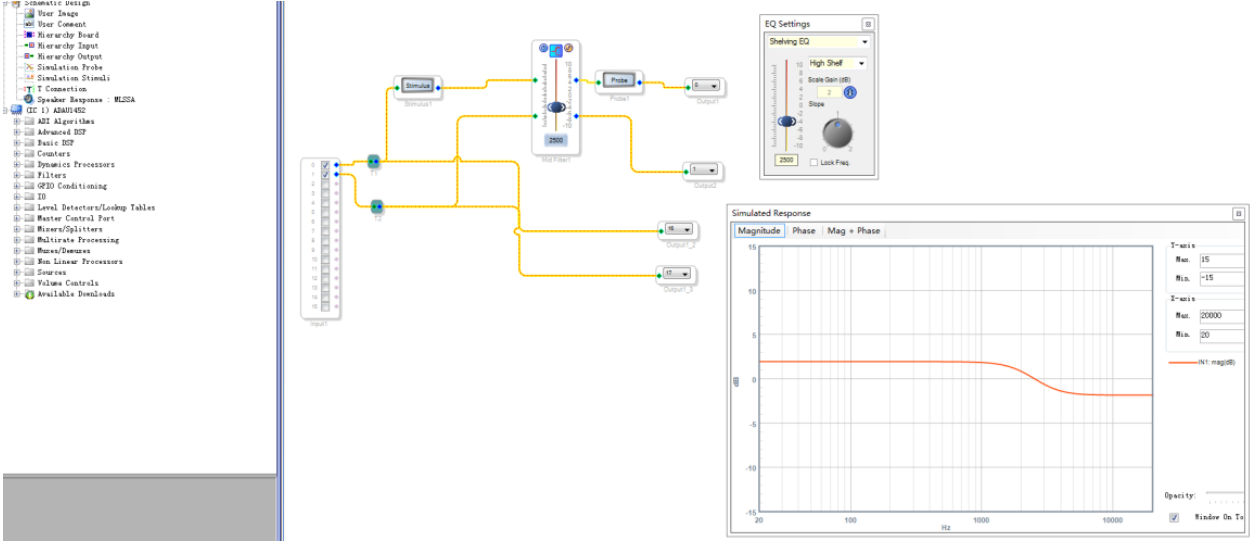This screenshot has width=1260, height=552.
Task: Toggle the Window On Top checkbox
Action: 1174,518
